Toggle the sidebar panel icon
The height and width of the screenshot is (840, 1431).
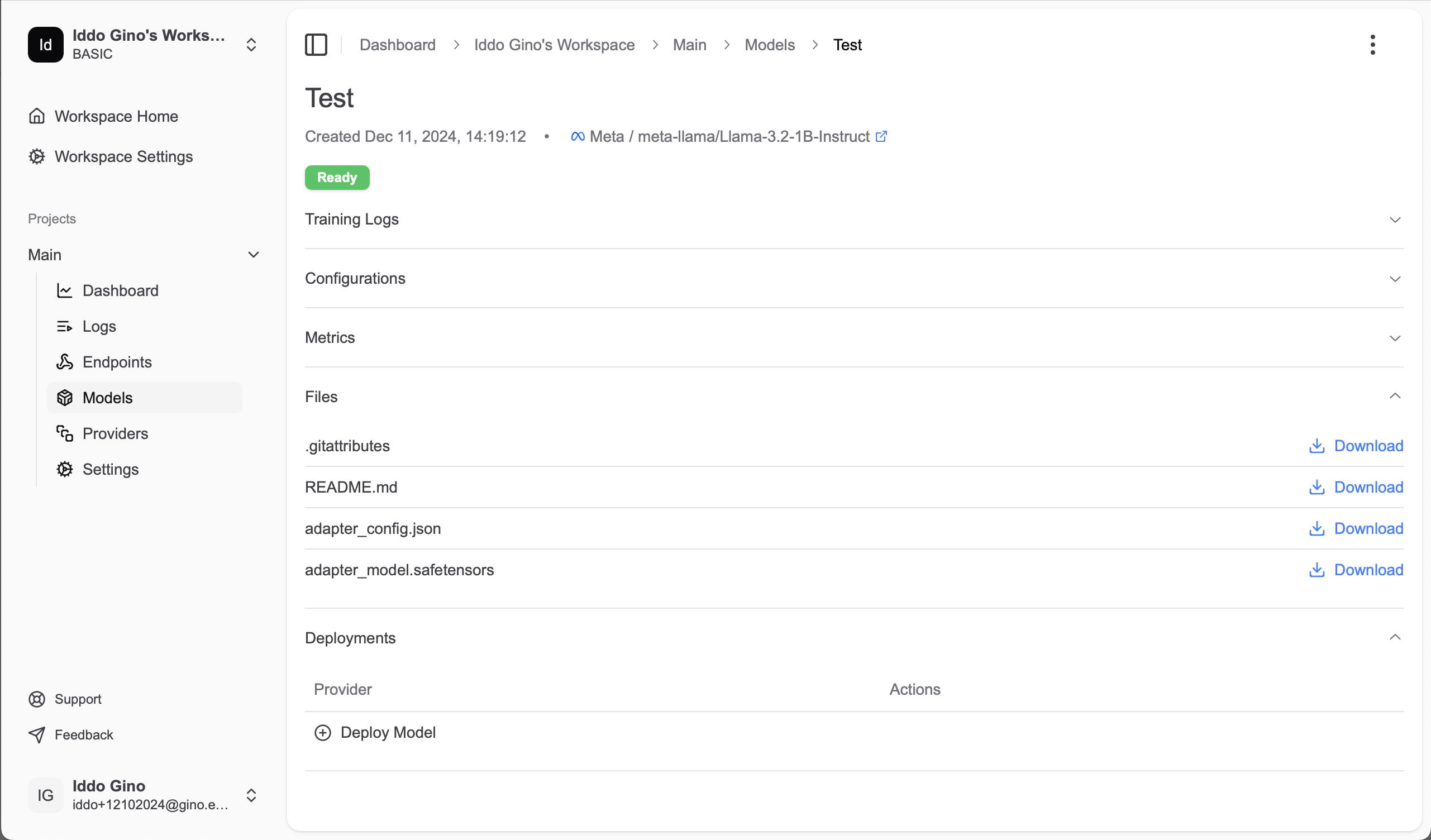pos(316,44)
